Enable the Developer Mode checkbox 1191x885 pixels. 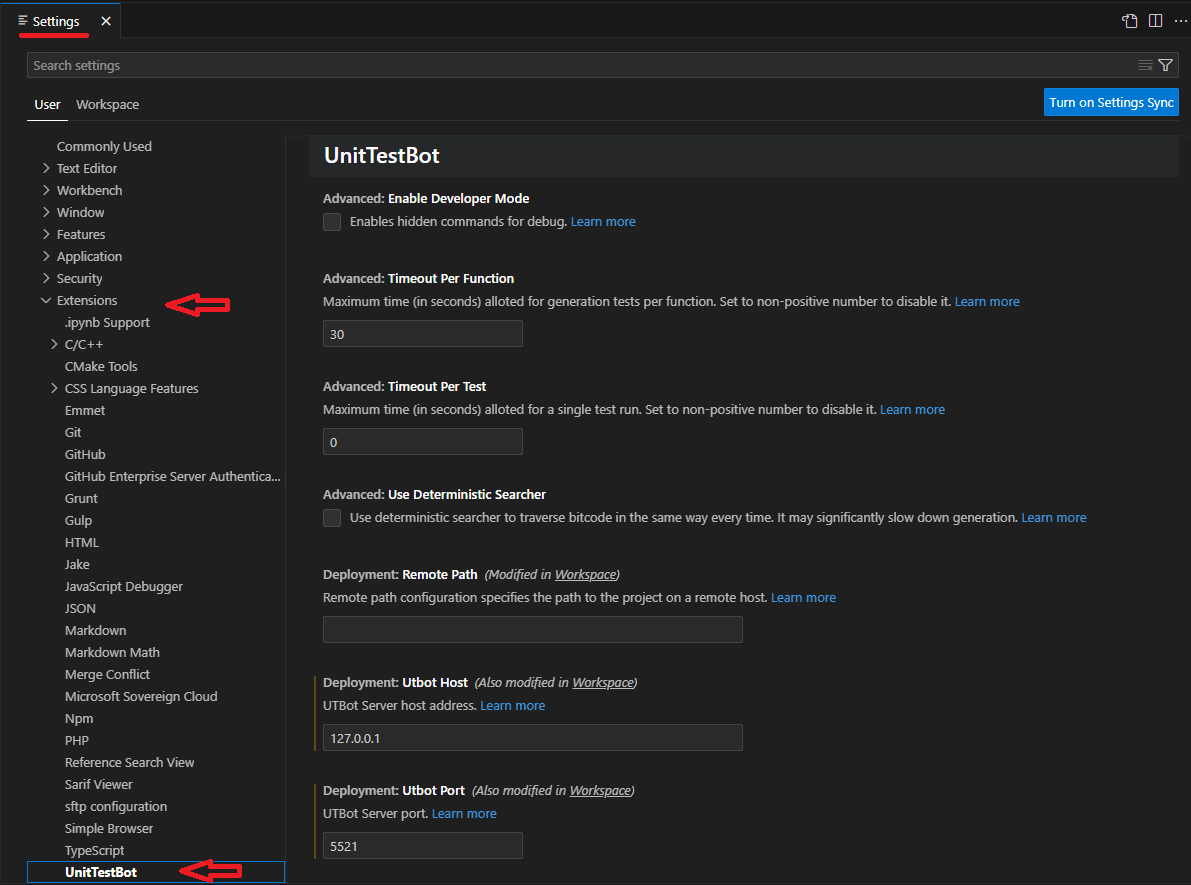tap(332, 222)
